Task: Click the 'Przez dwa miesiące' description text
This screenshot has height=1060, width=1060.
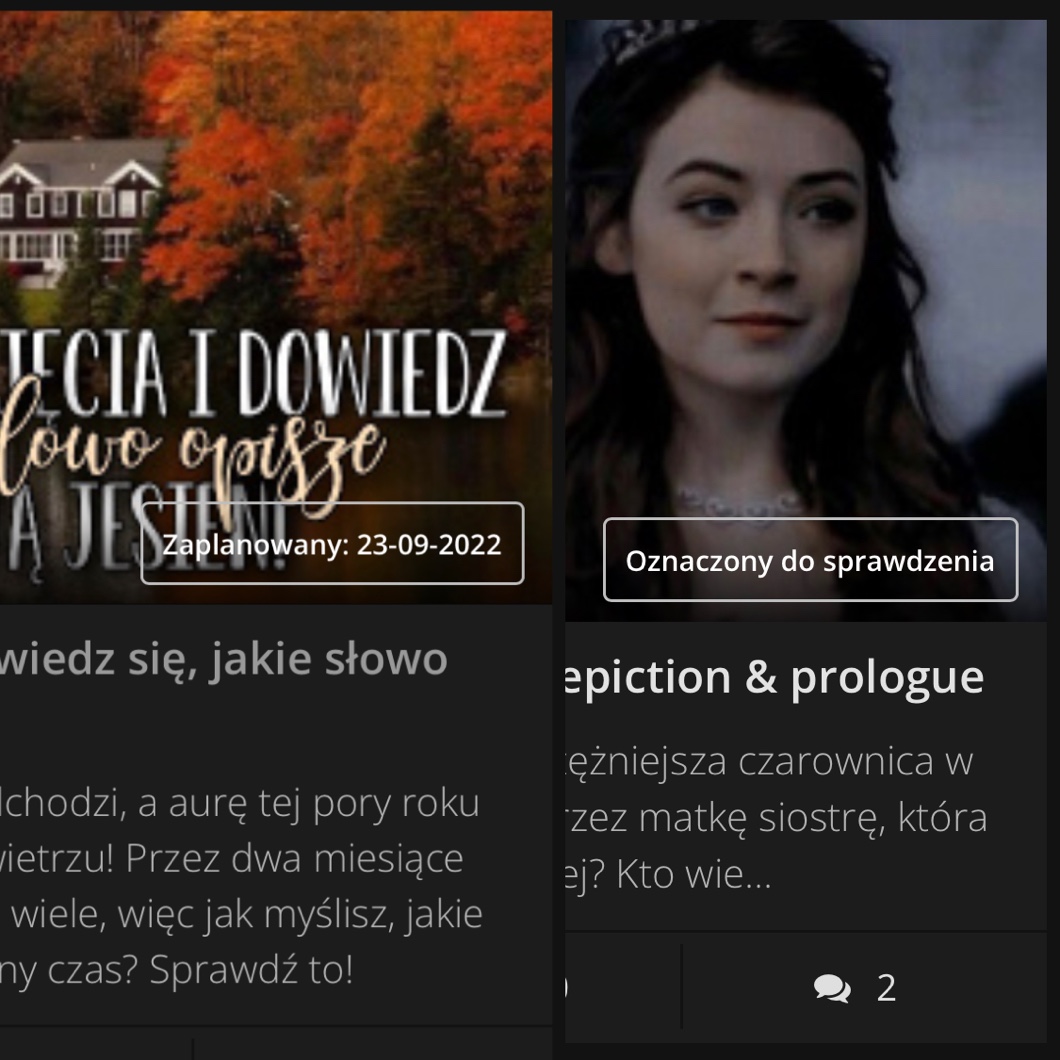Action: click(x=294, y=859)
